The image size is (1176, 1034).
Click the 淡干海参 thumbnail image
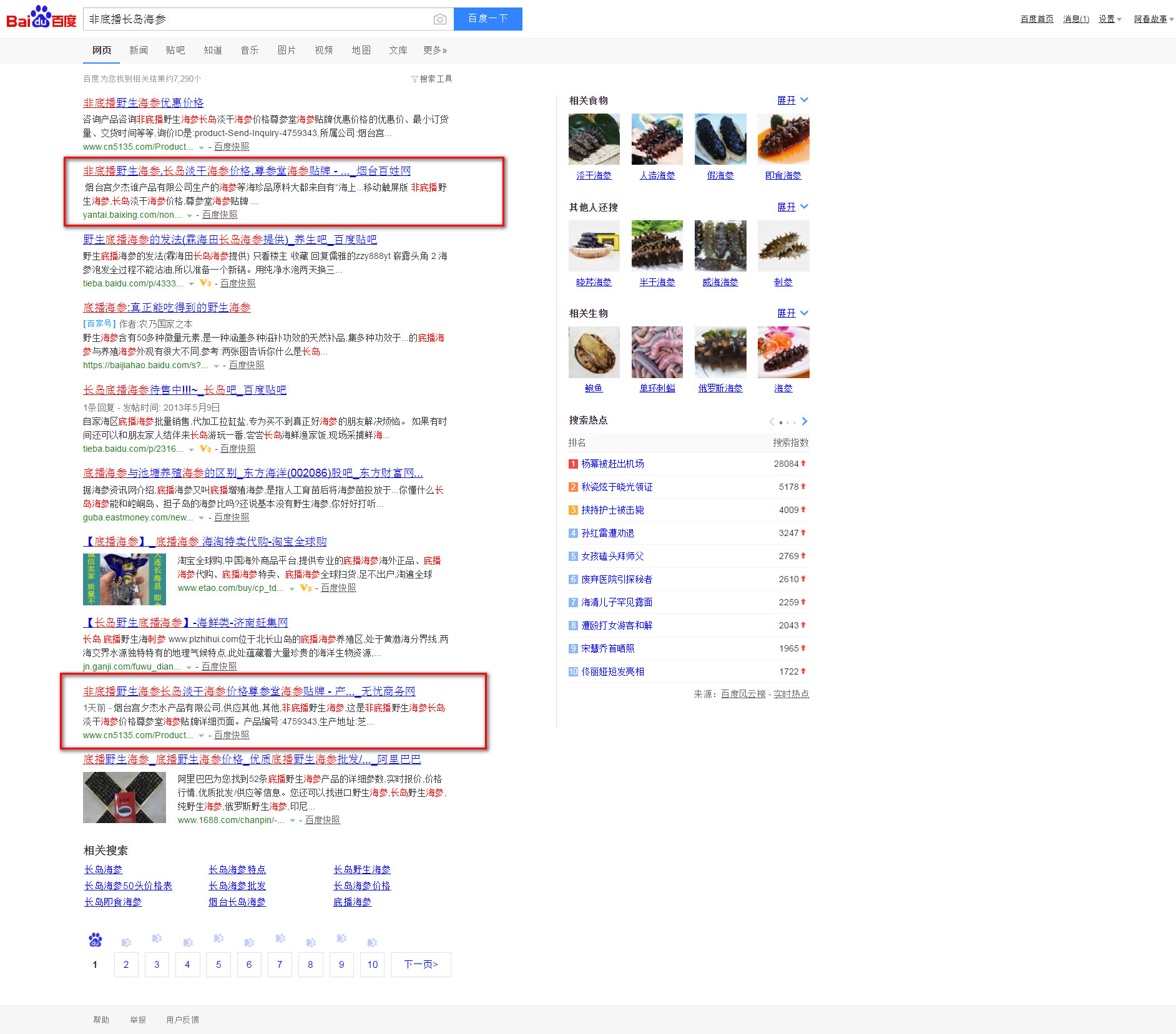pos(594,139)
